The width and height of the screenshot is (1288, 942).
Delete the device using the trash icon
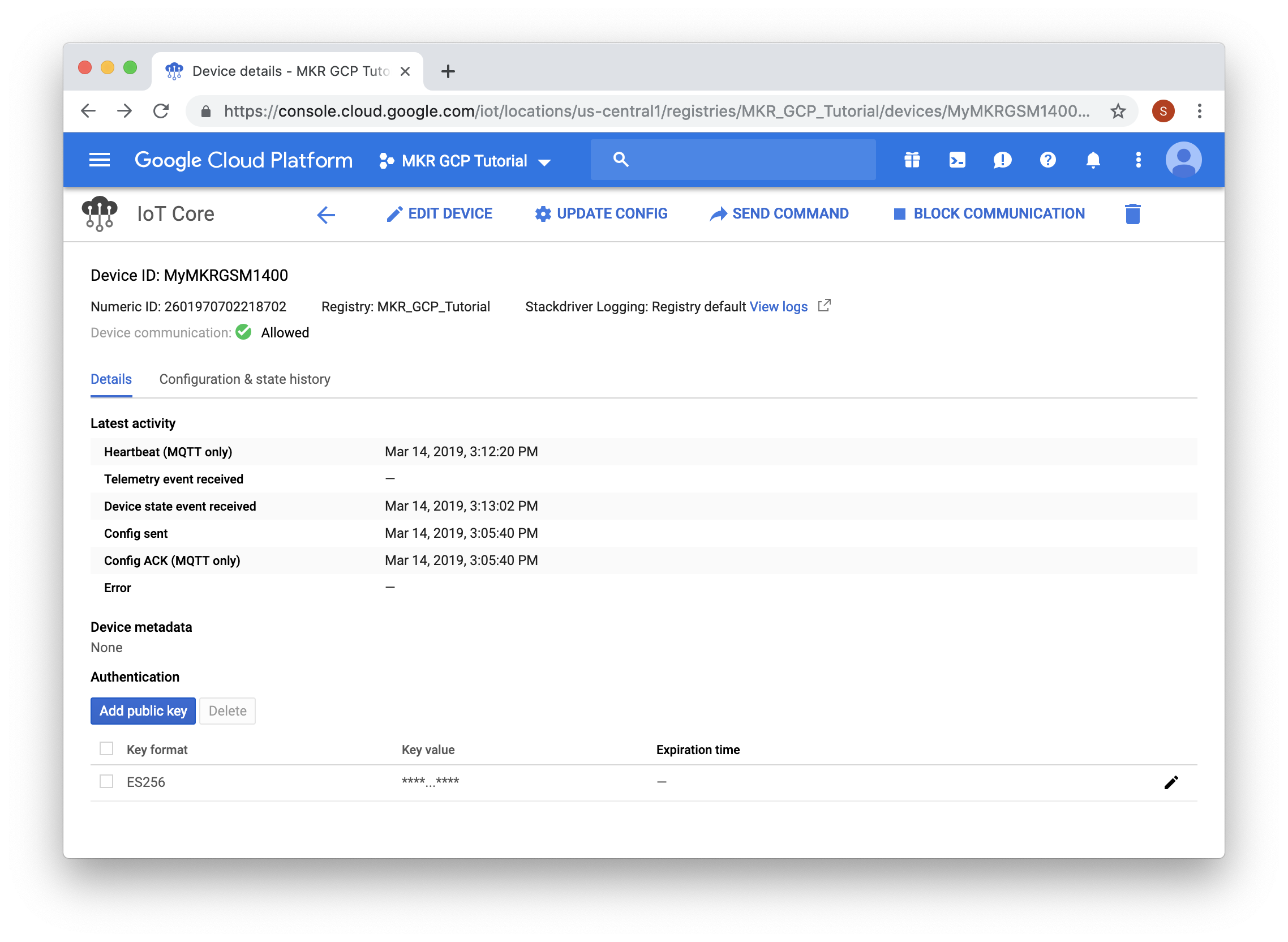1132,214
